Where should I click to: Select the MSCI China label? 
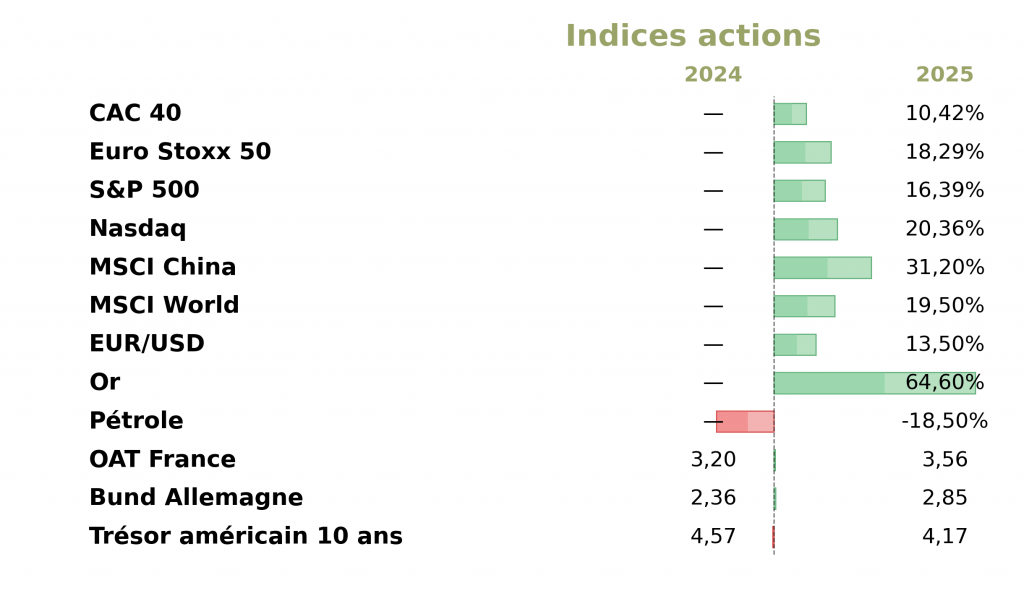pos(162,268)
